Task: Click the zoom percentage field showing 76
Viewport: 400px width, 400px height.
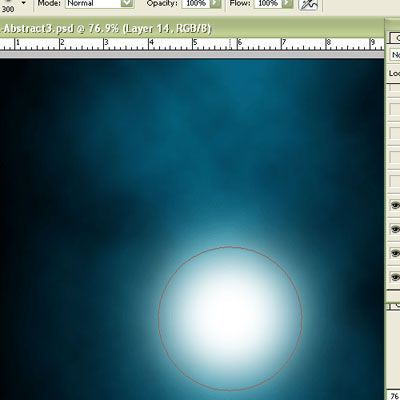Action: tap(393, 396)
